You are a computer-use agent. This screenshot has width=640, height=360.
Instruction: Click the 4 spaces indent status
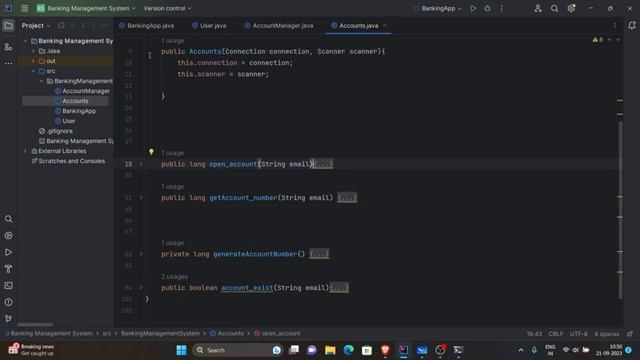coord(607,333)
